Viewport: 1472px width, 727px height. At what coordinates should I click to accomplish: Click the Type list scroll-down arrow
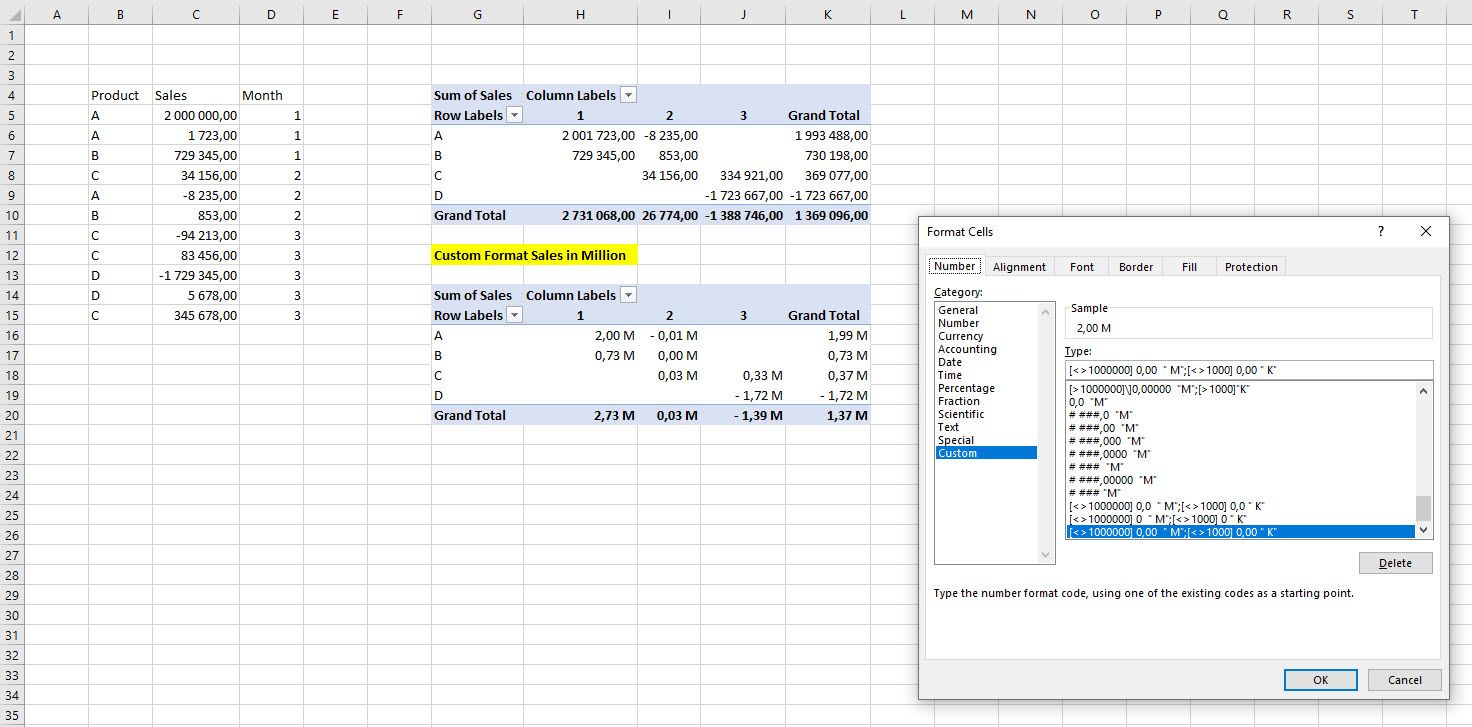1423,530
